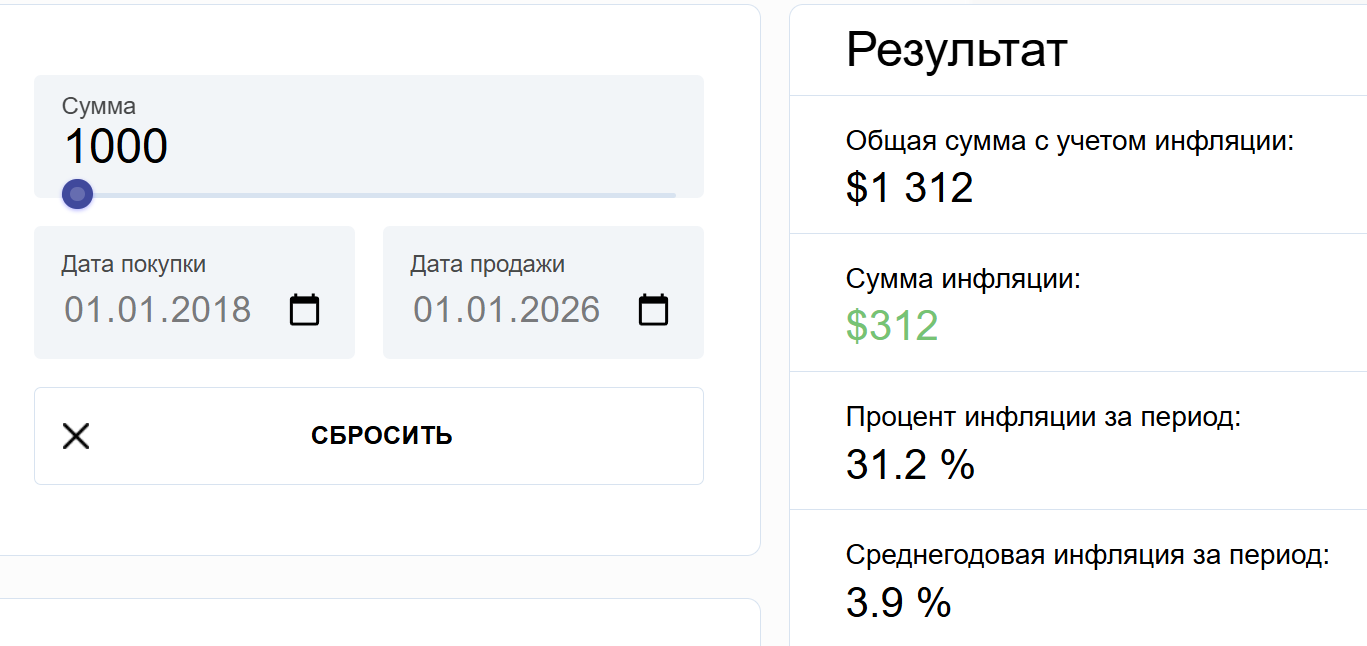Viewport: 1367px width, 646px height.
Task: Select the total amount $1 312 value
Action: point(909,188)
